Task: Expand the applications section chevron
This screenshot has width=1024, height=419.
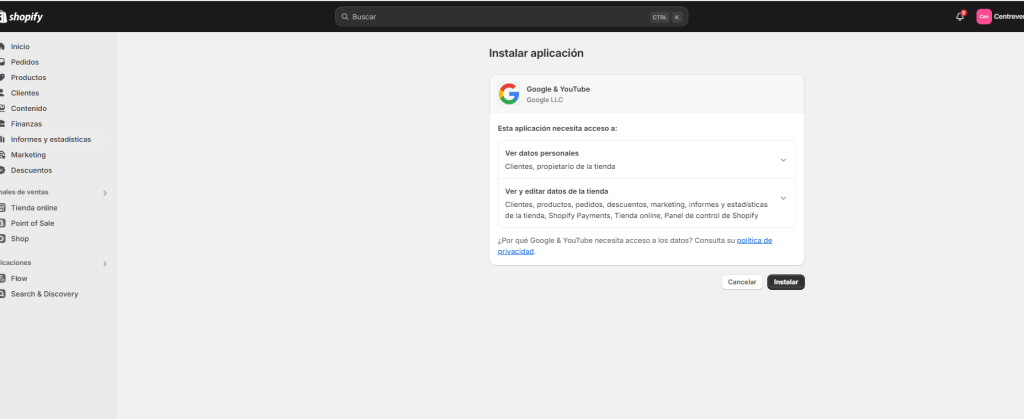Action: pyautogui.click(x=105, y=264)
